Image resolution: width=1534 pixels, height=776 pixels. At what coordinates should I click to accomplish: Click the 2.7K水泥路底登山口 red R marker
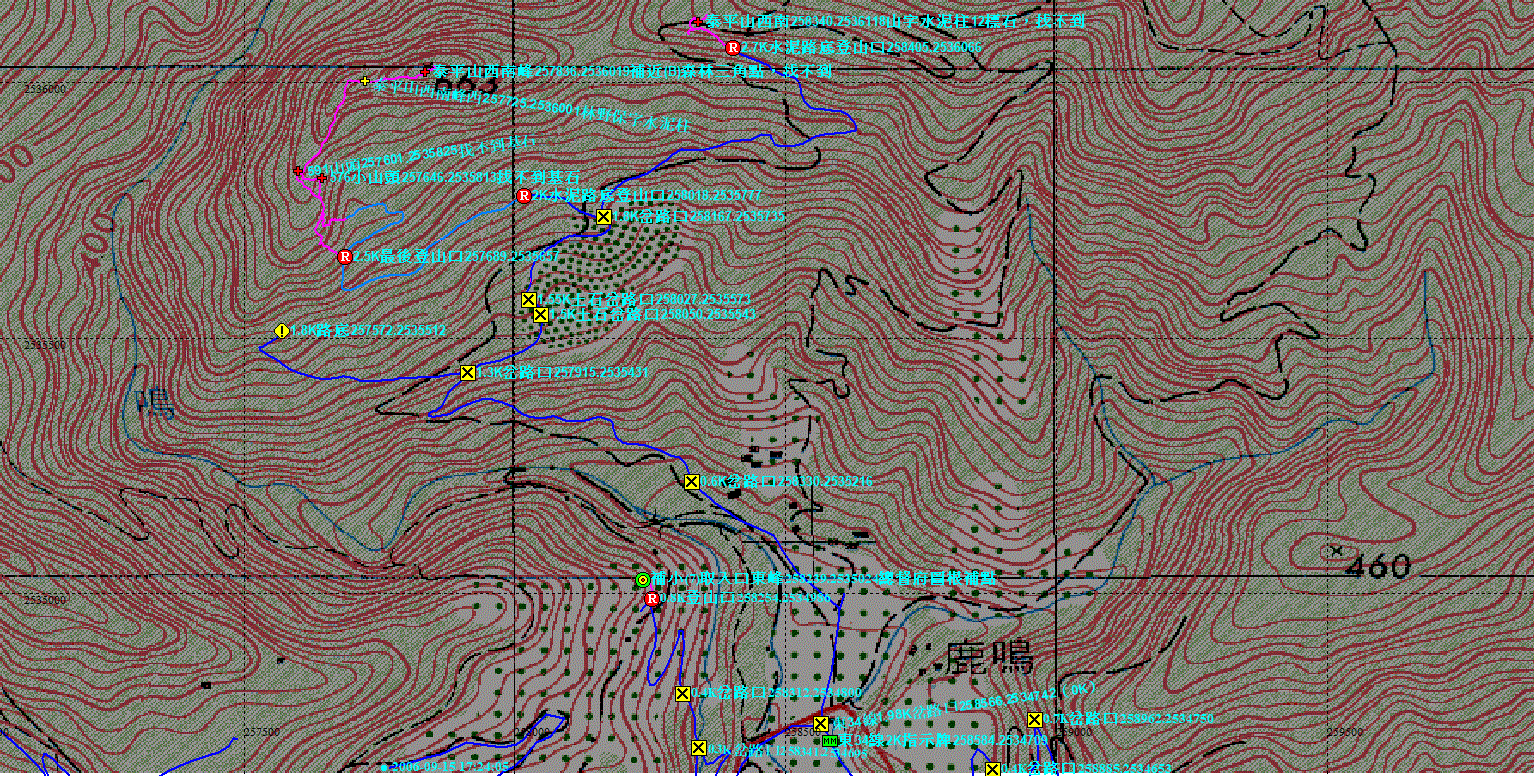tap(732, 47)
